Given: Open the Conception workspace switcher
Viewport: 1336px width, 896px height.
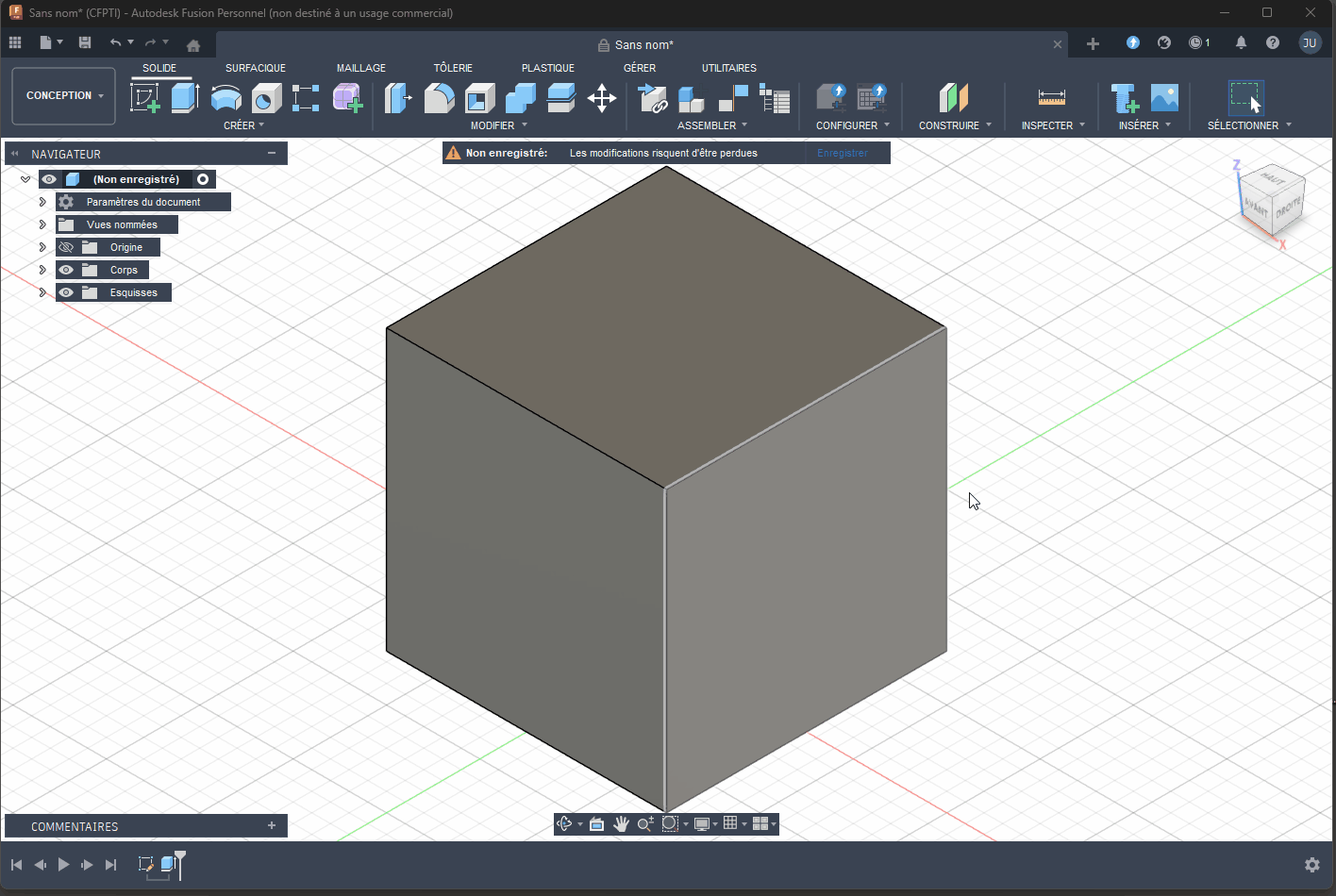Looking at the screenshot, I should [x=63, y=95].
